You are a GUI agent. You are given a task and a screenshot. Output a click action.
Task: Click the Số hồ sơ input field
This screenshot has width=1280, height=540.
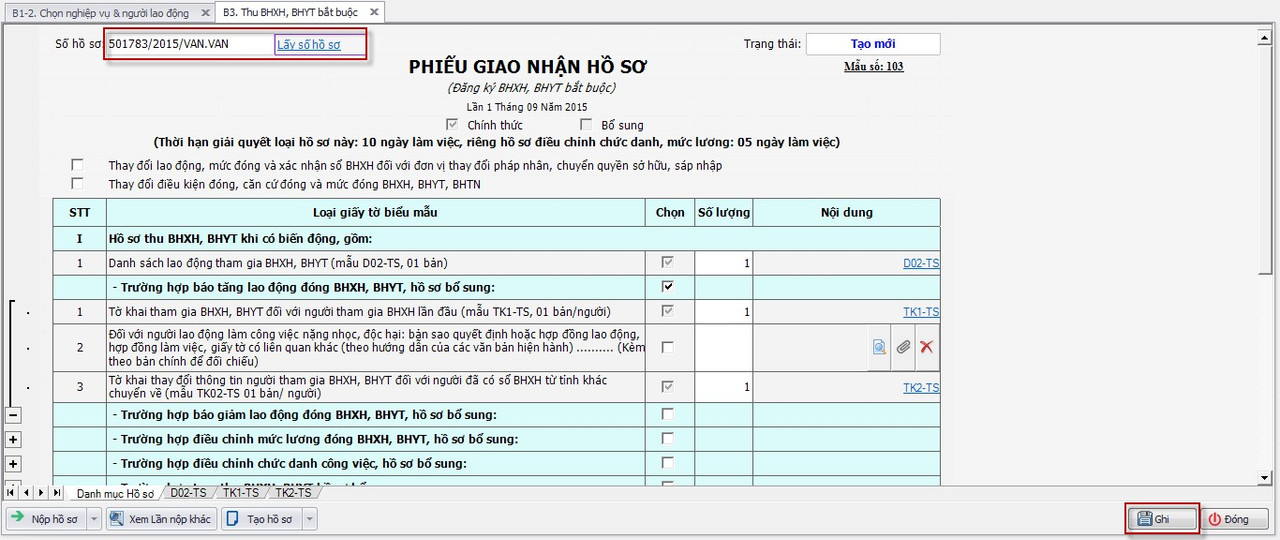[x=189, y=45]
